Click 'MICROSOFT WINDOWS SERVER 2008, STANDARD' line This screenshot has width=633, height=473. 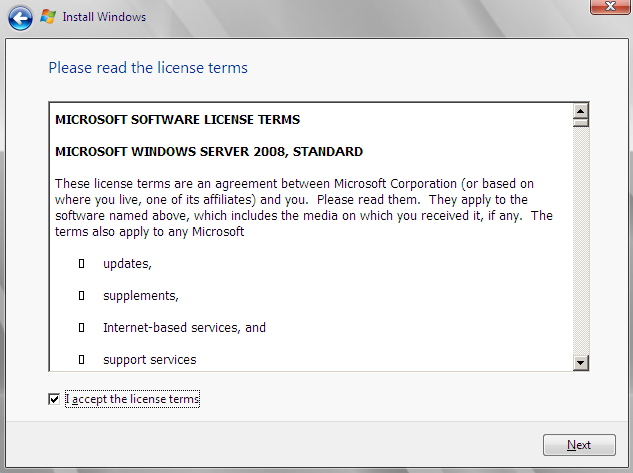tap(209, 151)
